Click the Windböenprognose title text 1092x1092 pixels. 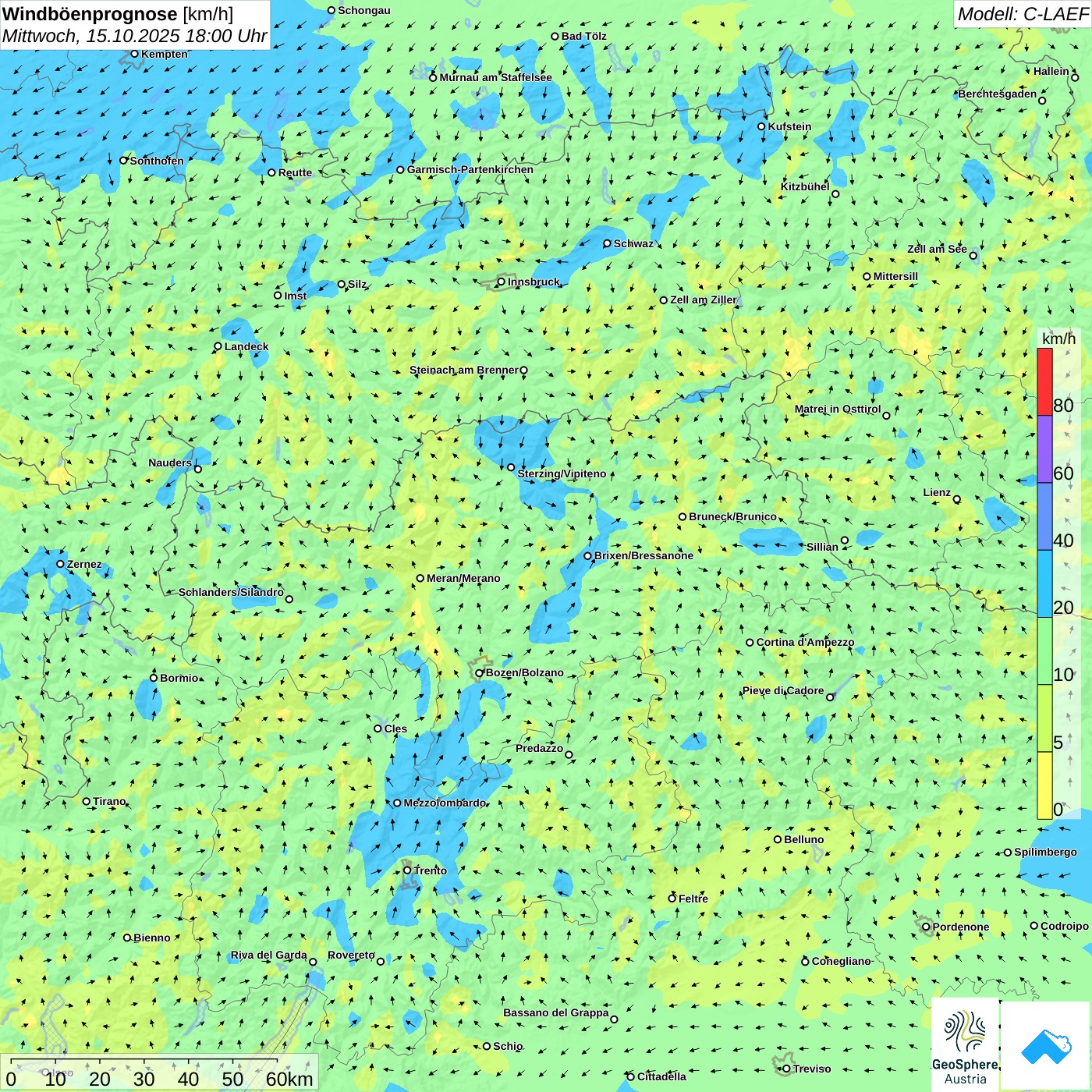tap(90, 14)
